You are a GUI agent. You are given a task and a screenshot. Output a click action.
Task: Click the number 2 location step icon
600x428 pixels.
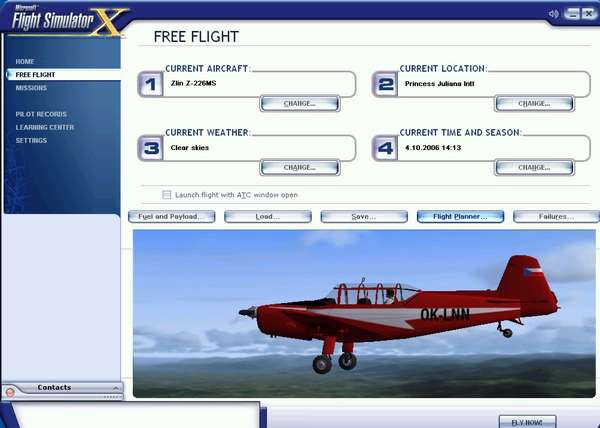(385, 84)
